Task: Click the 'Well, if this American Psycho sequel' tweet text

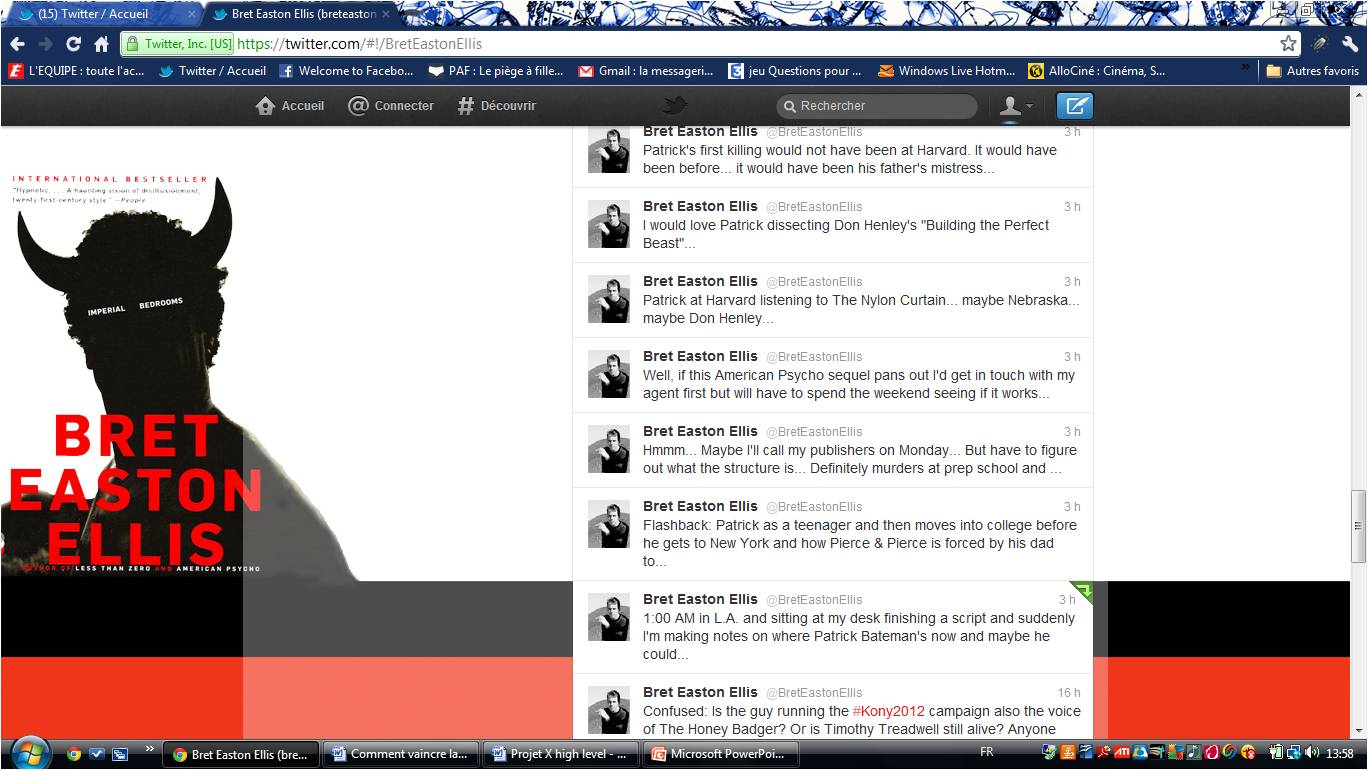Action: click(x=859, y=384)
